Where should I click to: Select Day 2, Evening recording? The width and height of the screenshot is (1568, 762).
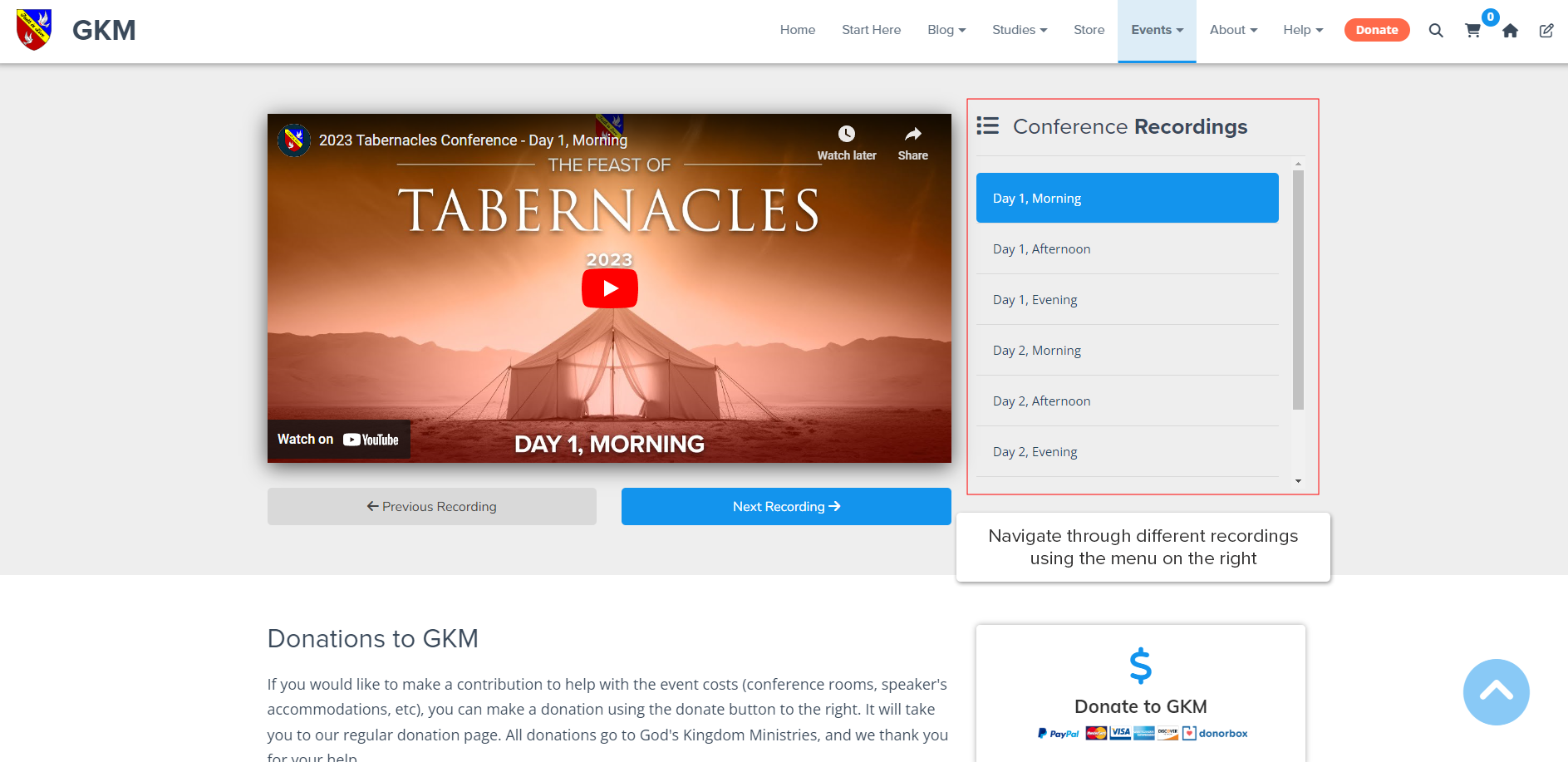(x=1127, y=451)
